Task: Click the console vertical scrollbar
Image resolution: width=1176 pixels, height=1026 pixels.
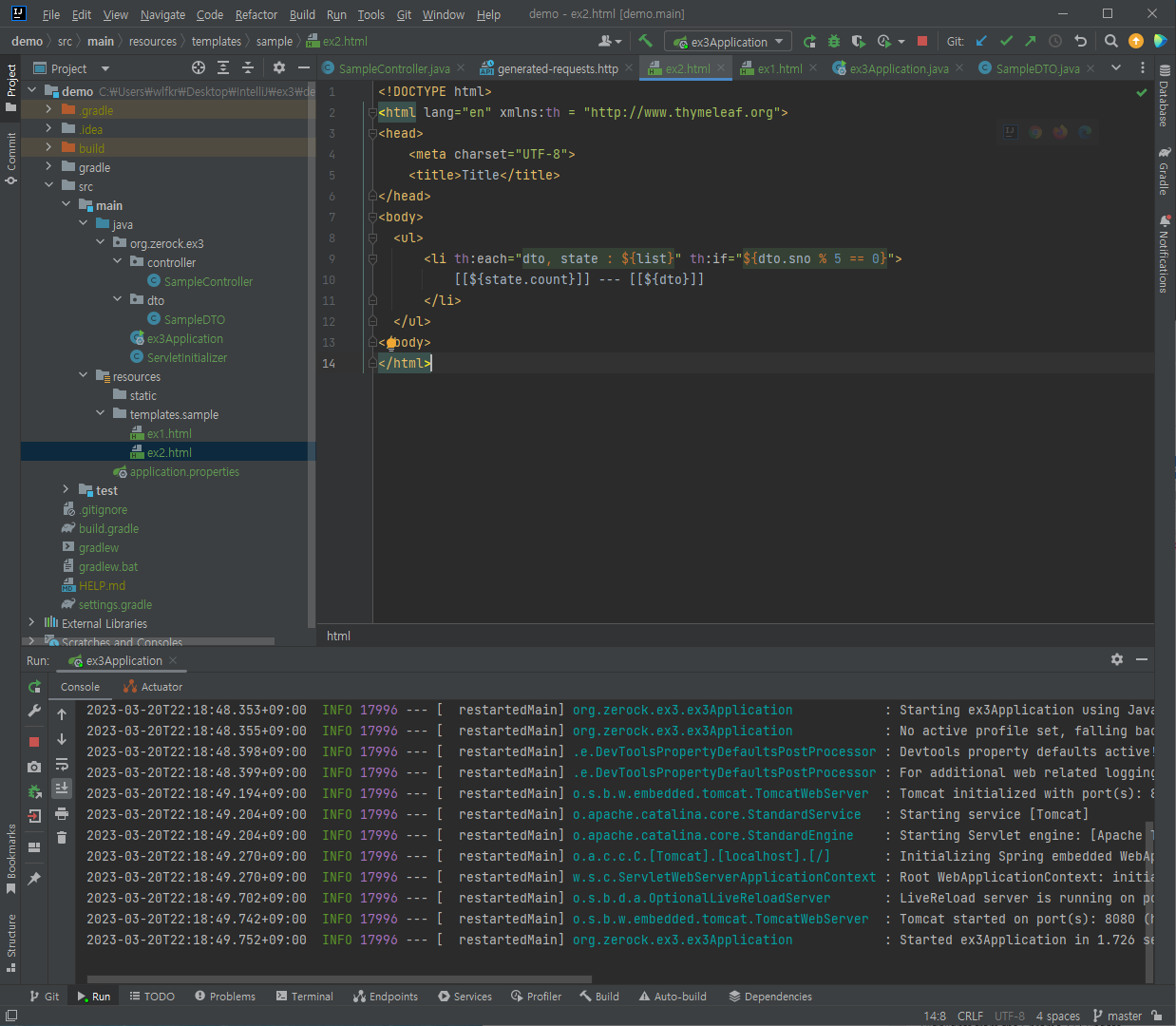Action: [x=1149, y=902]
